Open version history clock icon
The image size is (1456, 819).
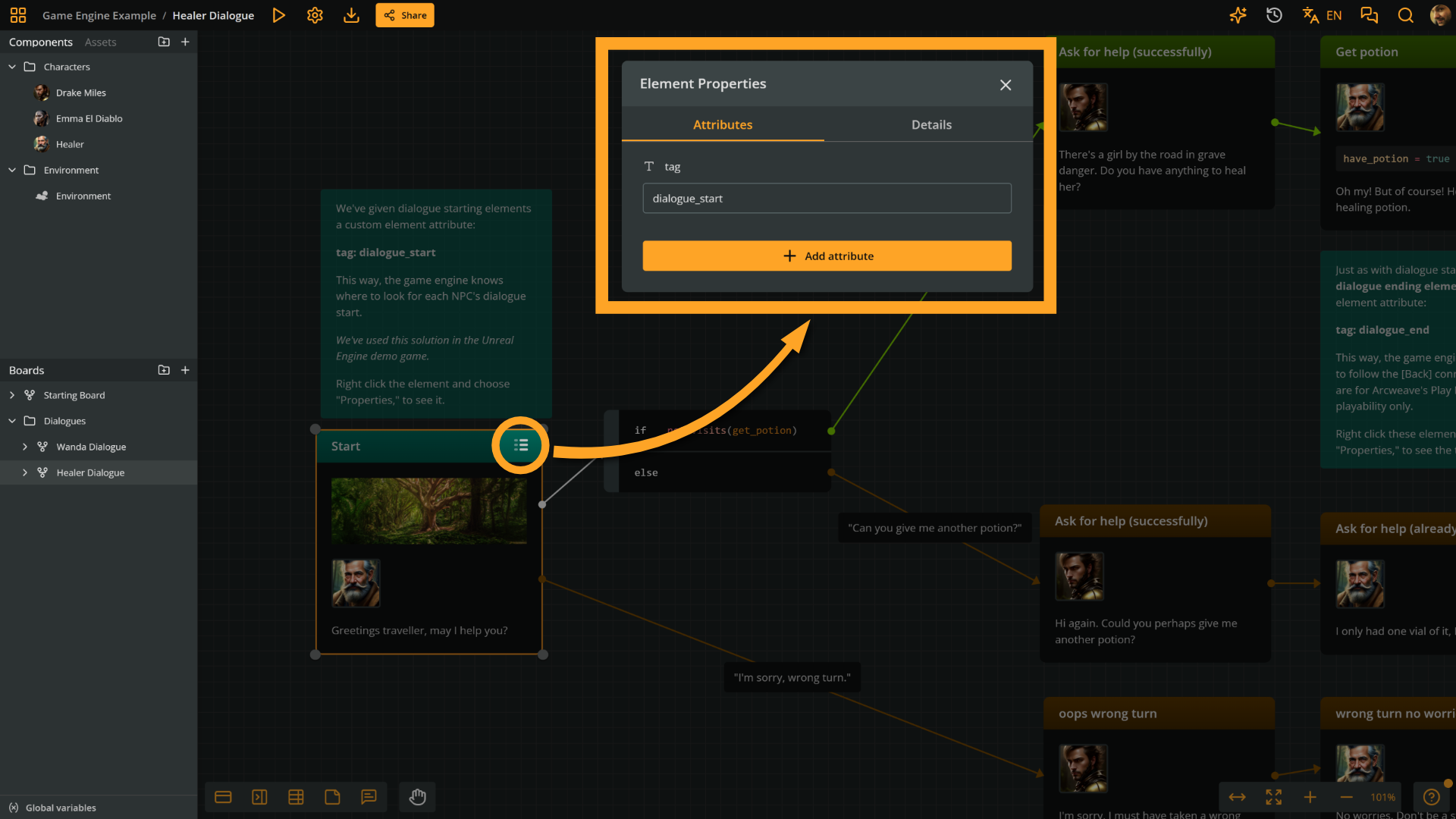pyautogui.click(x=1274, y=15)
